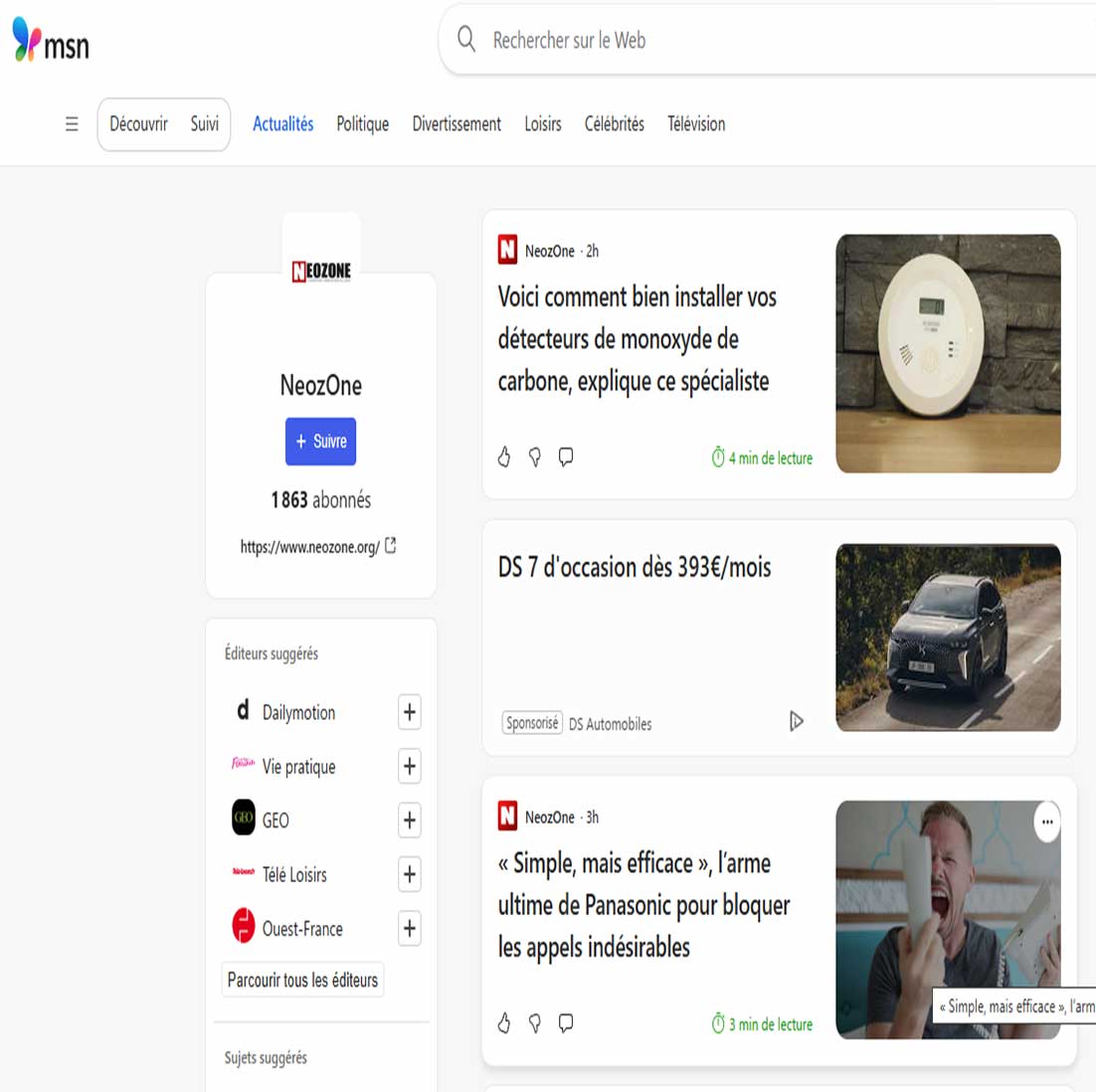Like the Panasonic call-blocking article
The image size is (1096, 1092).
[504, 1023]
